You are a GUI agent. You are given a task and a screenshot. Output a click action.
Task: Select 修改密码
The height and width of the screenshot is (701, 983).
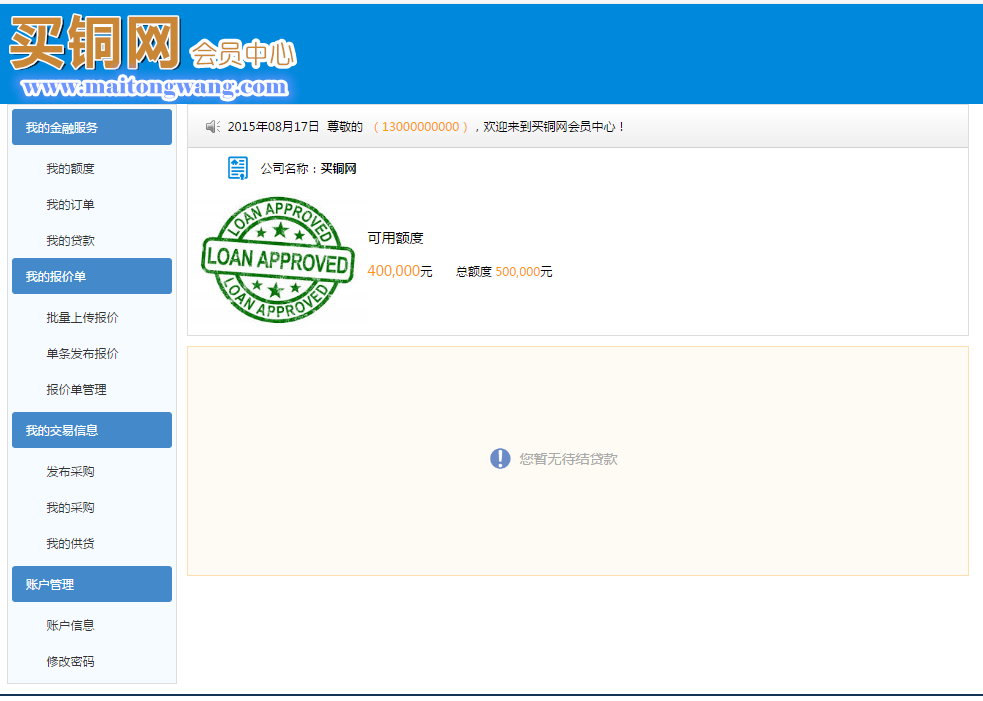click(70, 661)
